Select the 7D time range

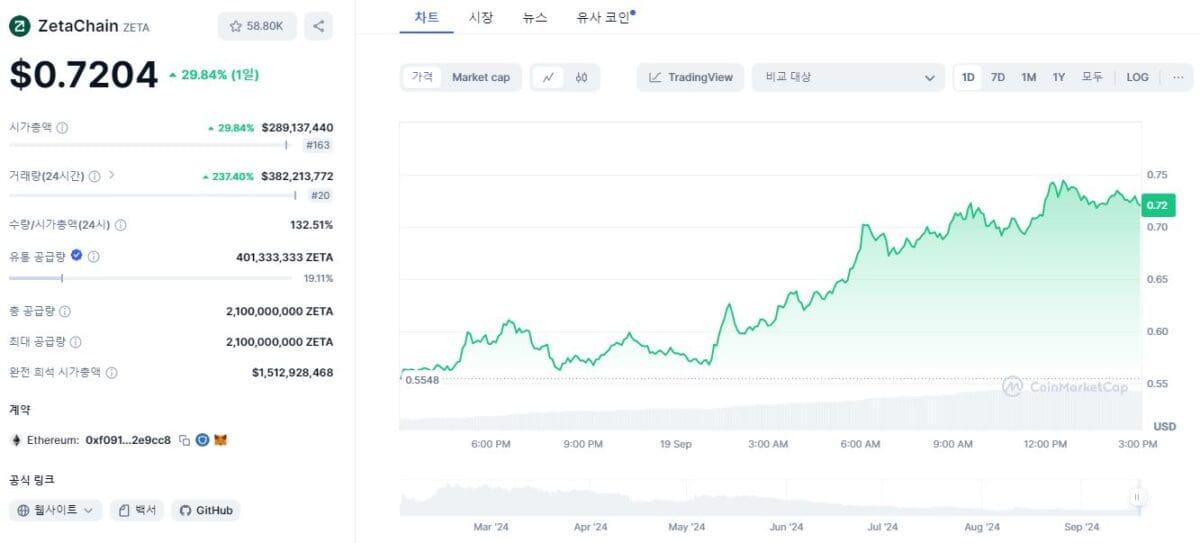pos(997,77)
